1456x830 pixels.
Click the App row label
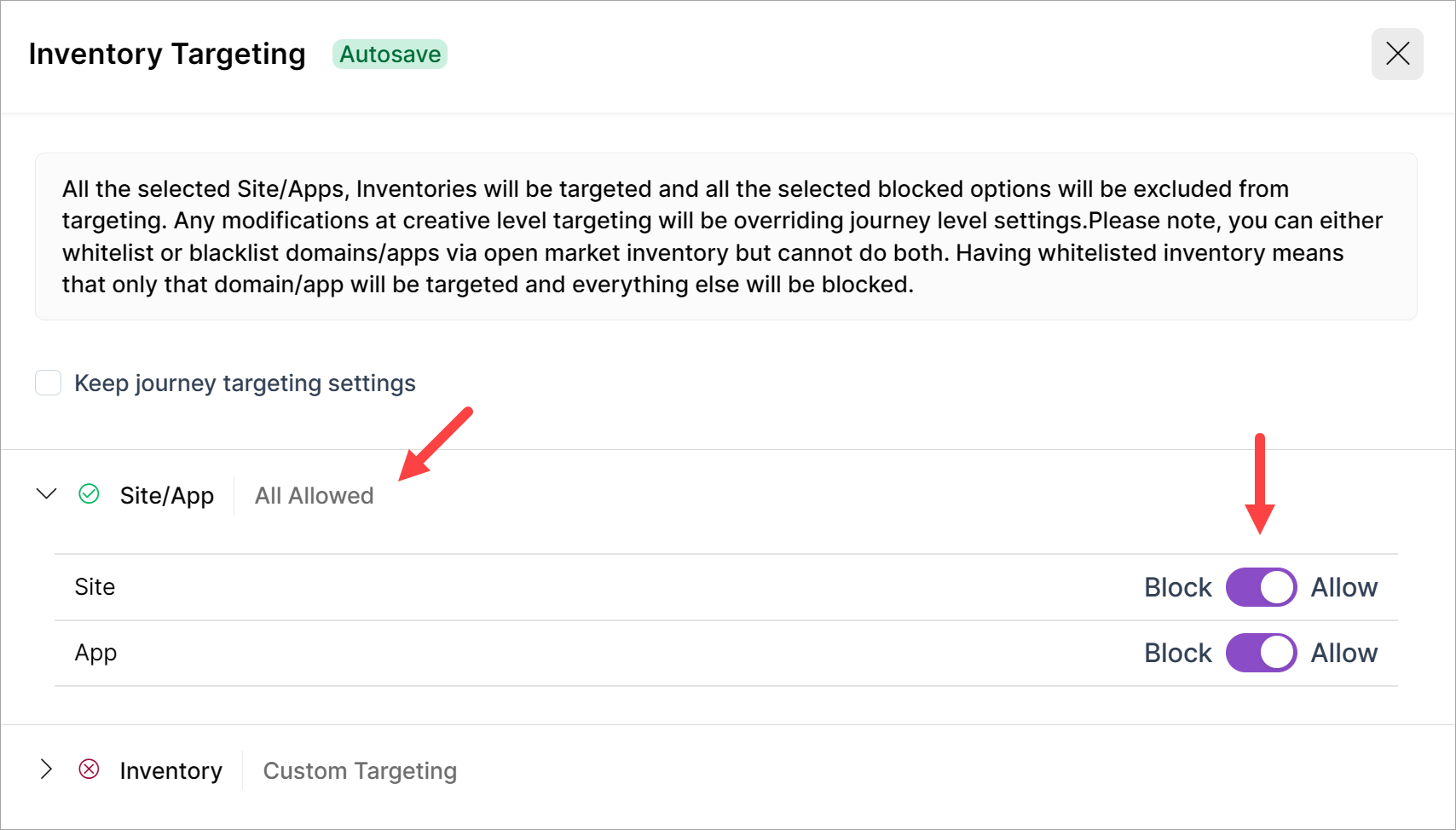(x=95, y=653)
